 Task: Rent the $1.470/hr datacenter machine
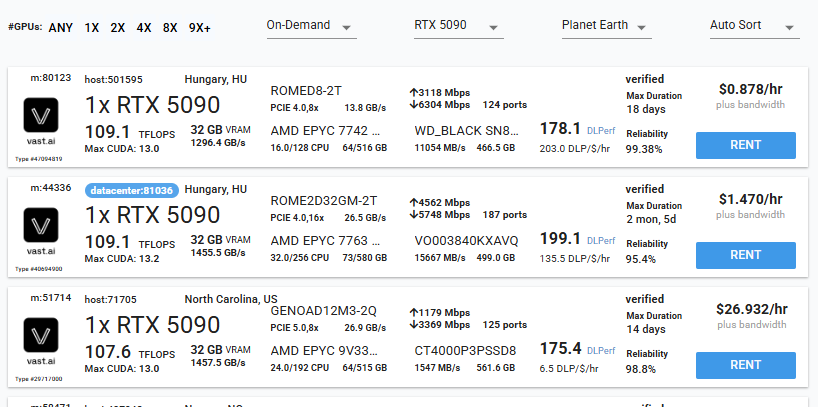pyautogui.click(x=746, y=255)
